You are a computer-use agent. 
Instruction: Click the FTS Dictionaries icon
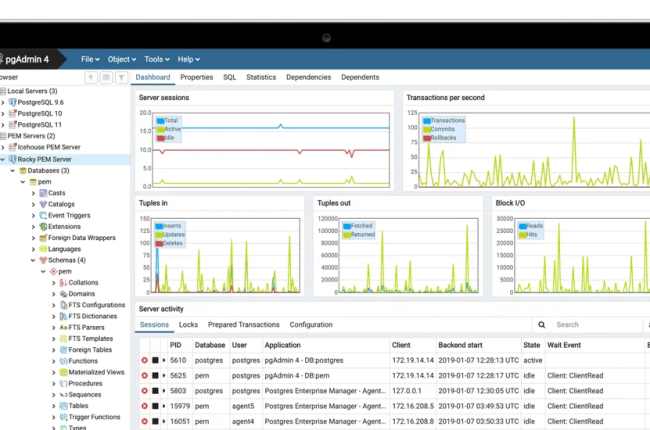[x=63, y=316]
